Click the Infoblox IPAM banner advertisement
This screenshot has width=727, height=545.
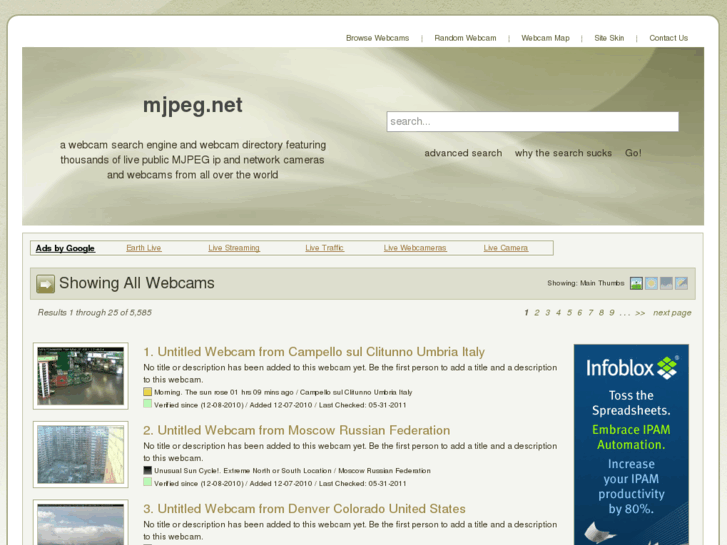coord(631,444)
